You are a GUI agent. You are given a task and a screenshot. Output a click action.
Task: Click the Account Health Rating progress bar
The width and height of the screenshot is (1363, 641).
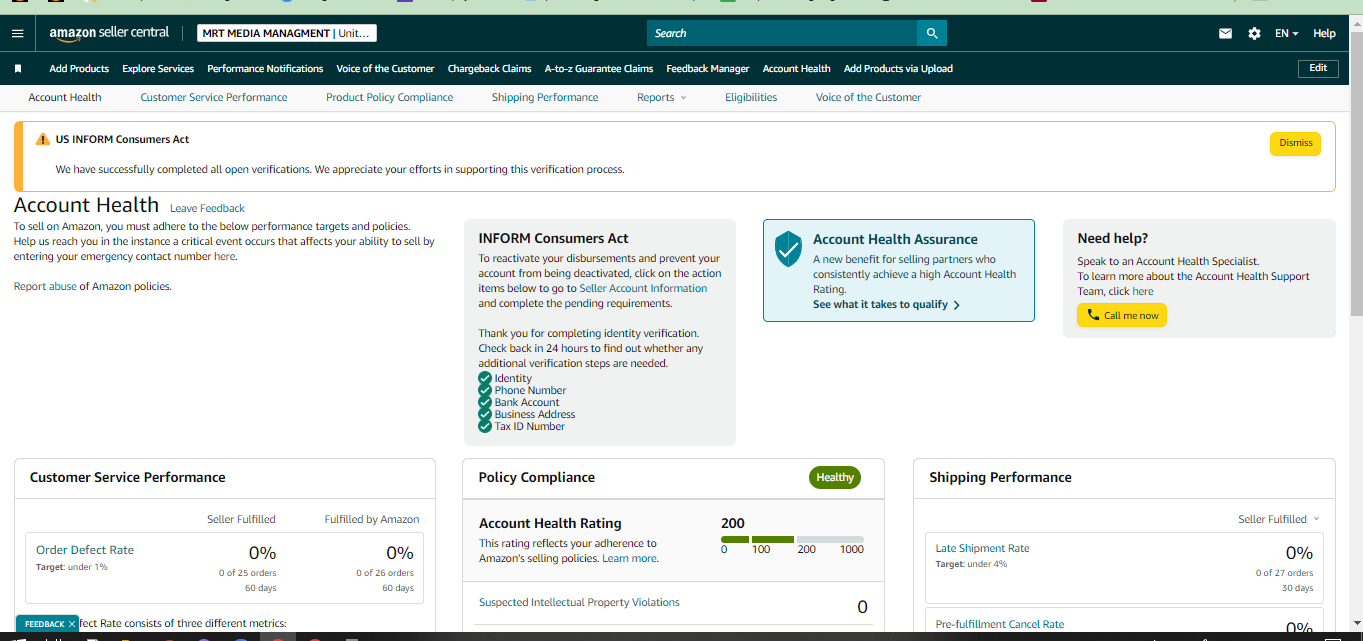pos(792,539)
